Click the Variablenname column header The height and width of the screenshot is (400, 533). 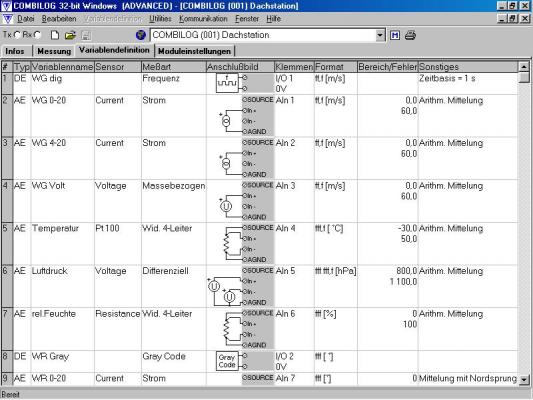[x=62, y=67]
